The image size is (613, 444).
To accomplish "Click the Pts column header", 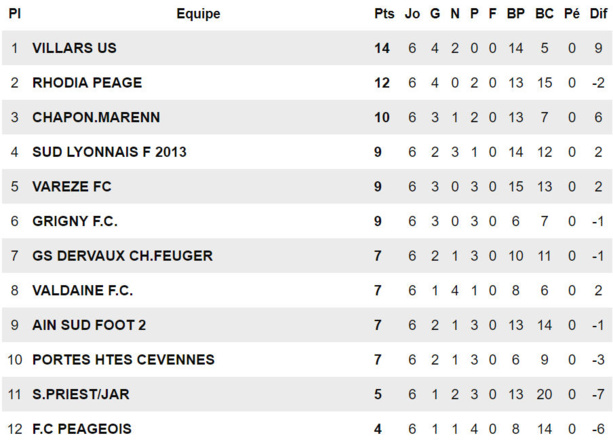I will (x=384, y=14).
